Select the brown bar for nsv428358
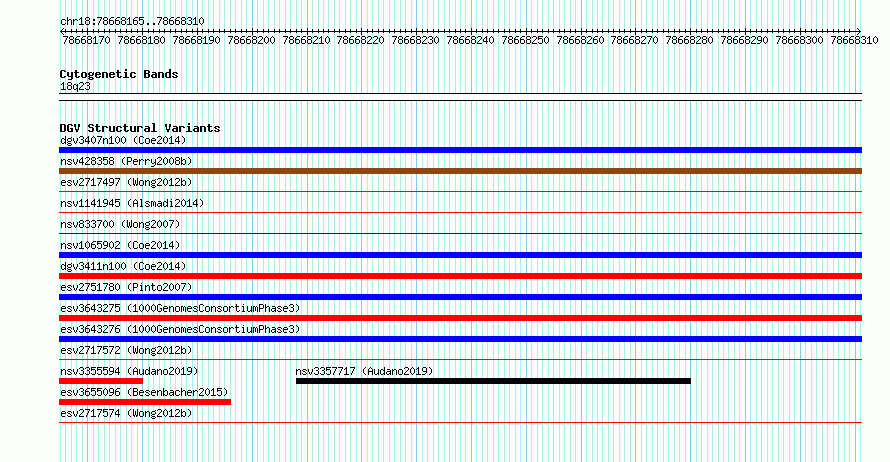 pyautogui.click(x=460, y=171)
